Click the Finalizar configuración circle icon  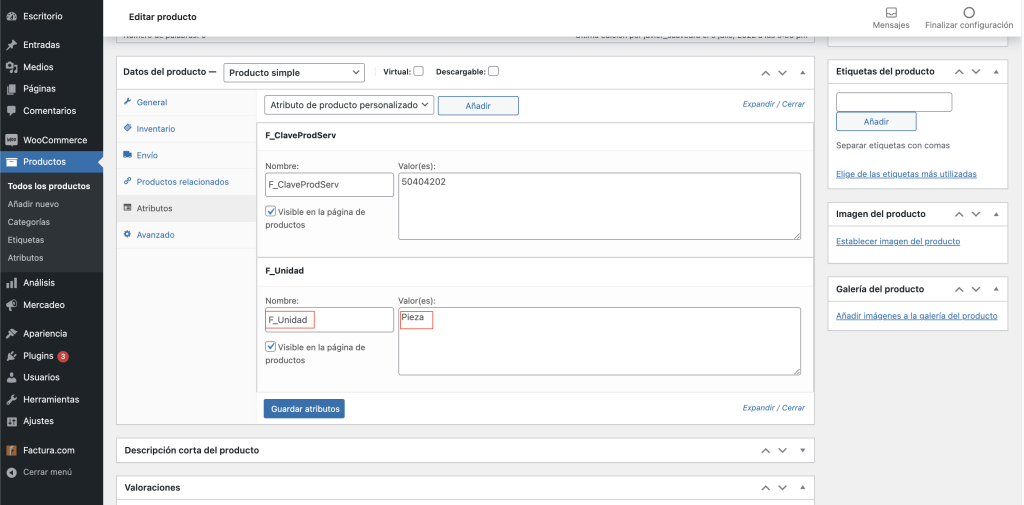tap(969, 12)
